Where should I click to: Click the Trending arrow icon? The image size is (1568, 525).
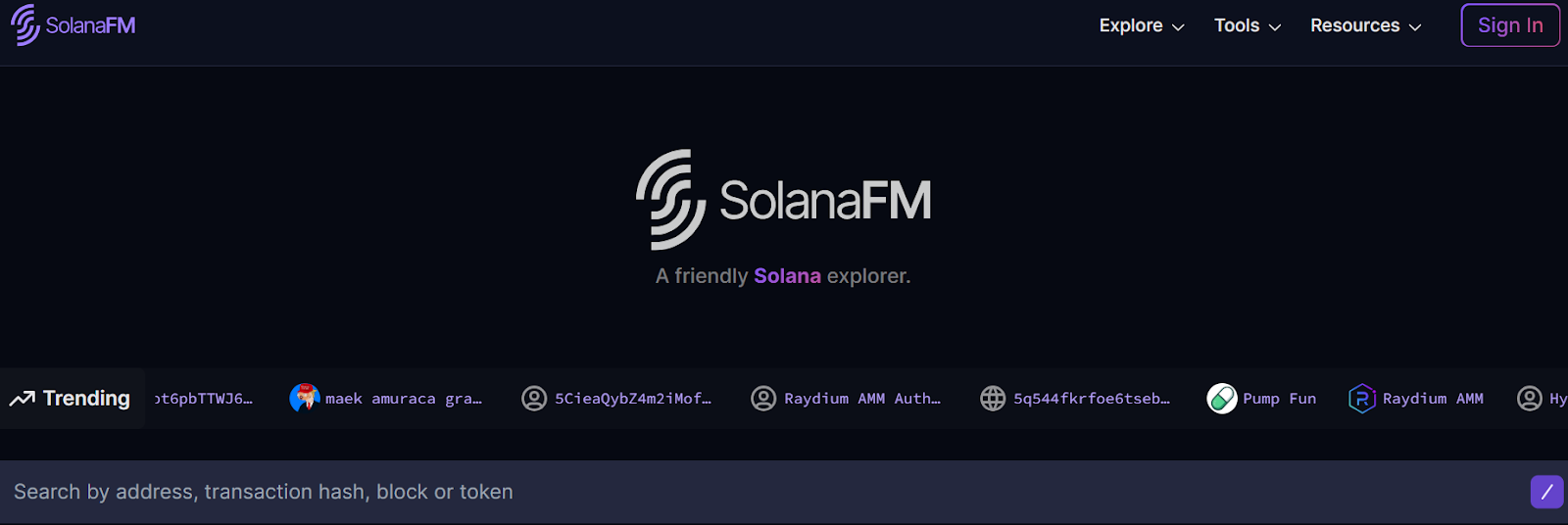point(23,399)
